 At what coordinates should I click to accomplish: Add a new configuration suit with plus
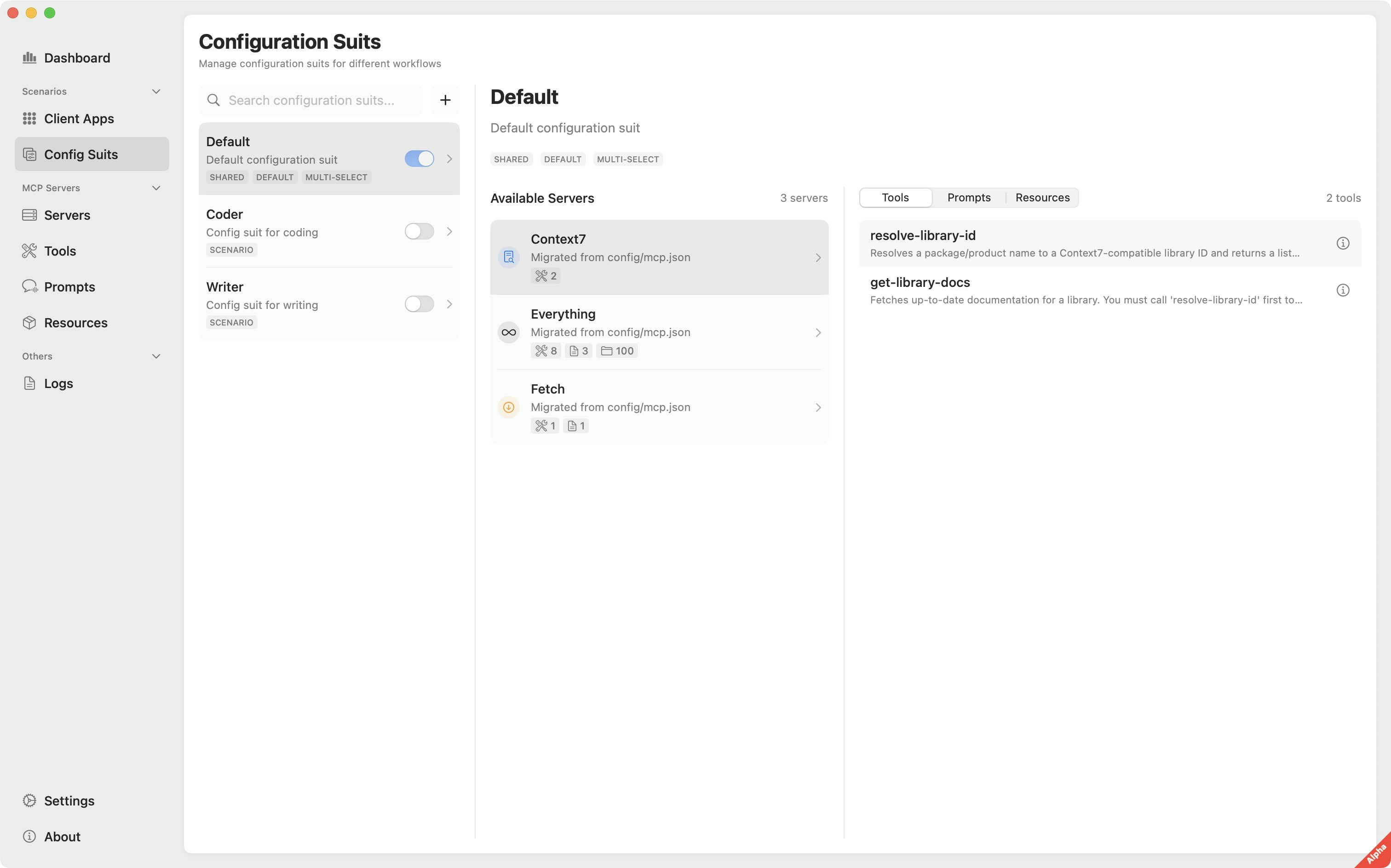[445, 100]
